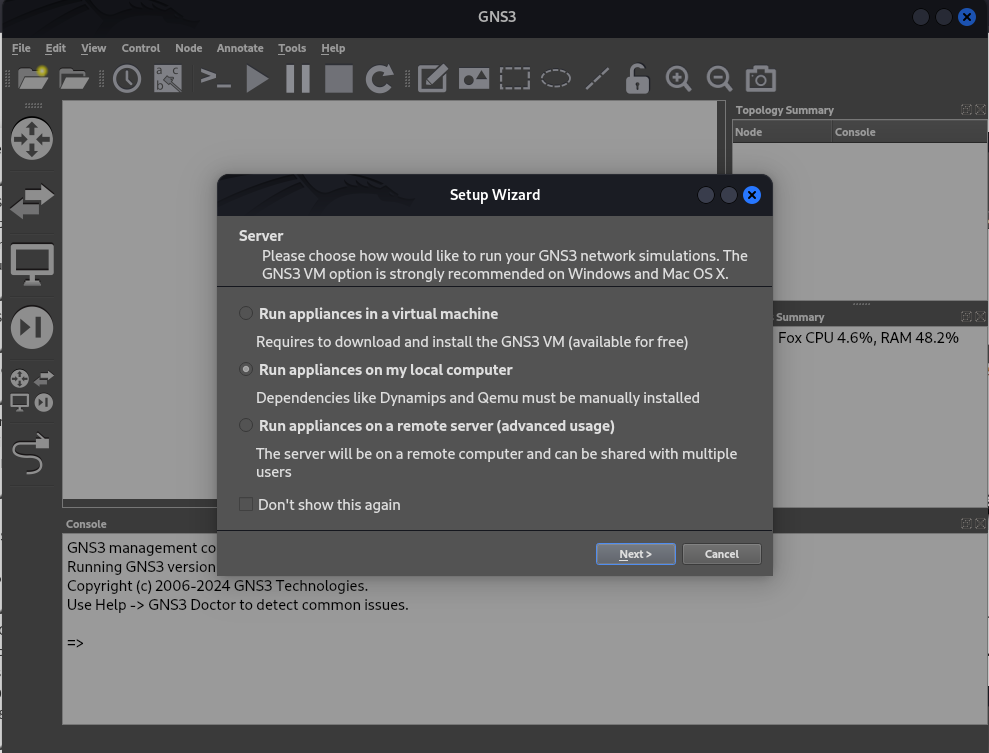
Task: Stop all nodes square icon
Action: [339, 79]
